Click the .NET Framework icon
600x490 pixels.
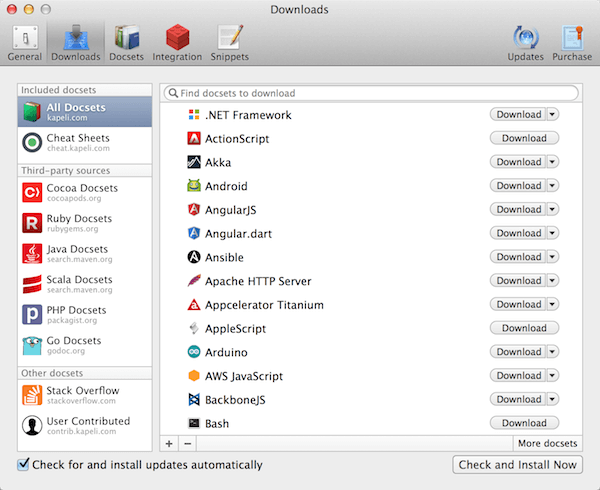pos(194,114)
